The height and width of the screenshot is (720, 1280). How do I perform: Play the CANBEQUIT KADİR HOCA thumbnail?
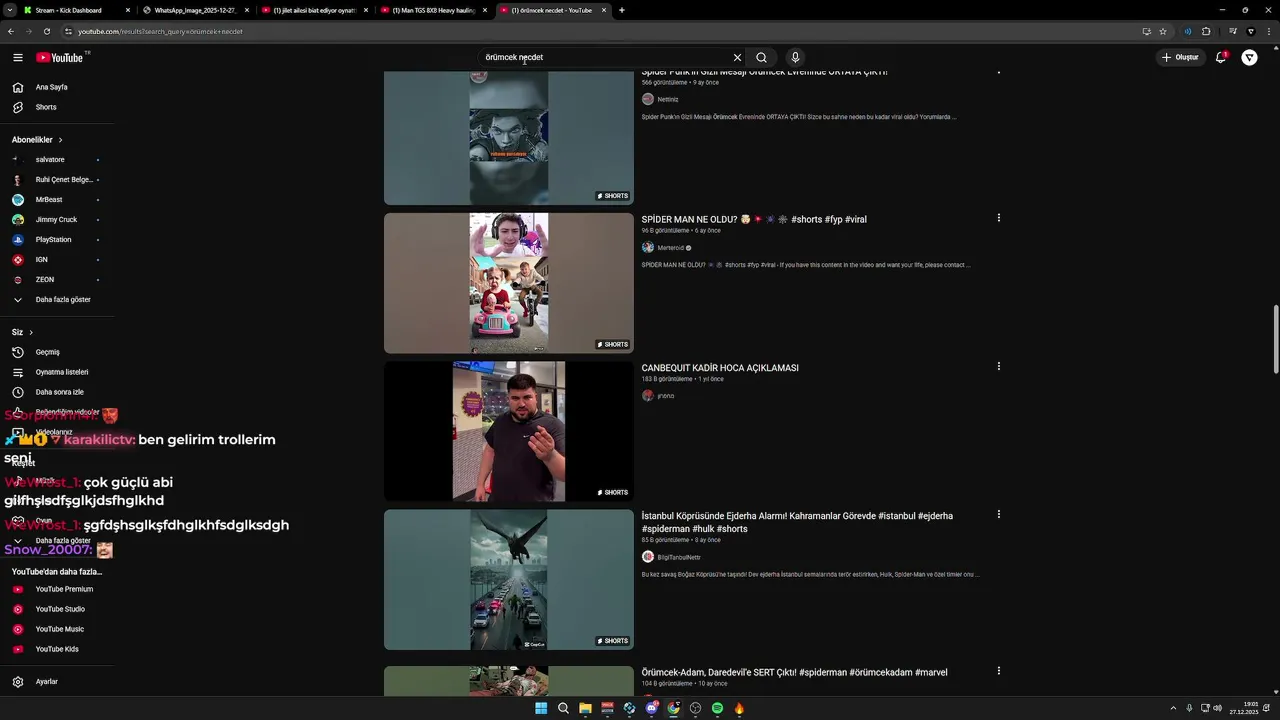(x=509, y=431)
